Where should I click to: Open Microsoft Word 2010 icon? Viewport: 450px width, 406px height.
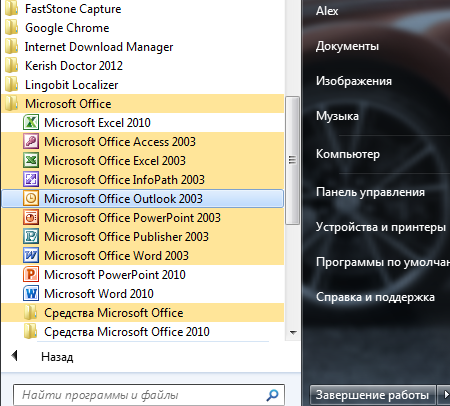point(31,293)
